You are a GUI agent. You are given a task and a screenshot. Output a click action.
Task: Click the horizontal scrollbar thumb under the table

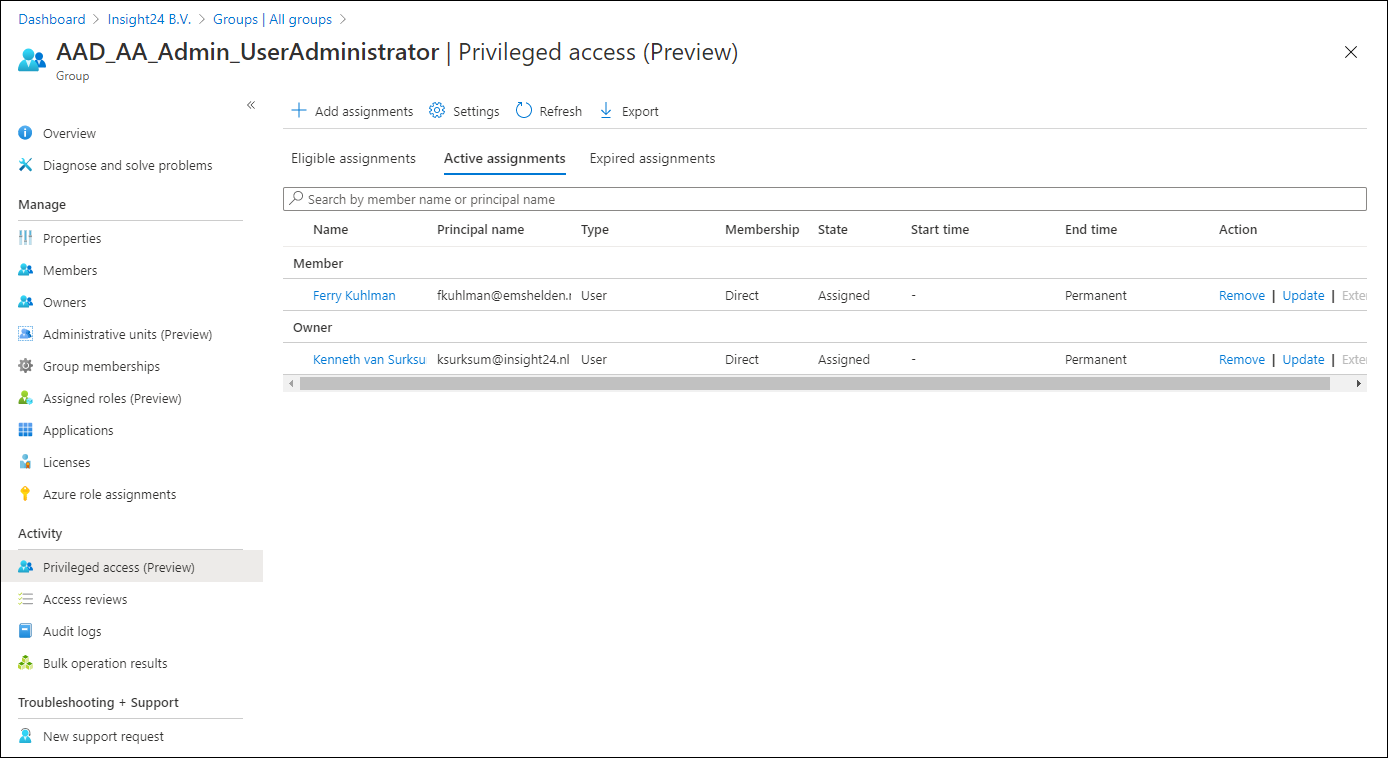(815, 383)
